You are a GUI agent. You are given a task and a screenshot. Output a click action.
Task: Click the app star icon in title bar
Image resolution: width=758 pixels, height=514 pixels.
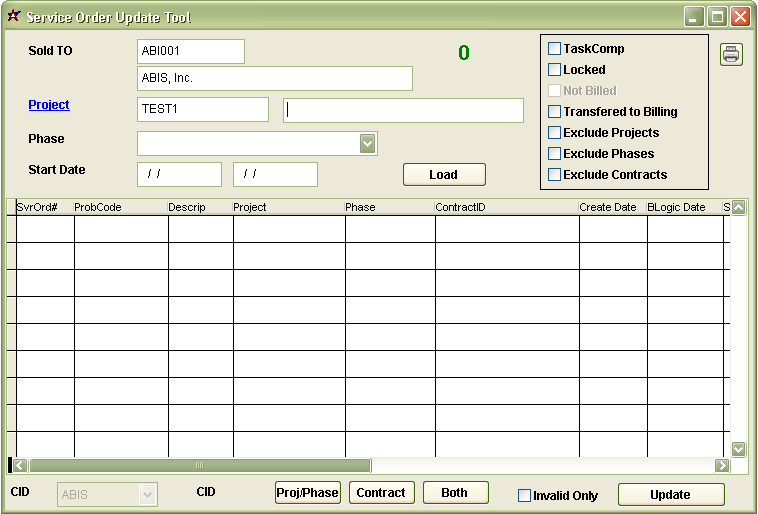(13, 17)
